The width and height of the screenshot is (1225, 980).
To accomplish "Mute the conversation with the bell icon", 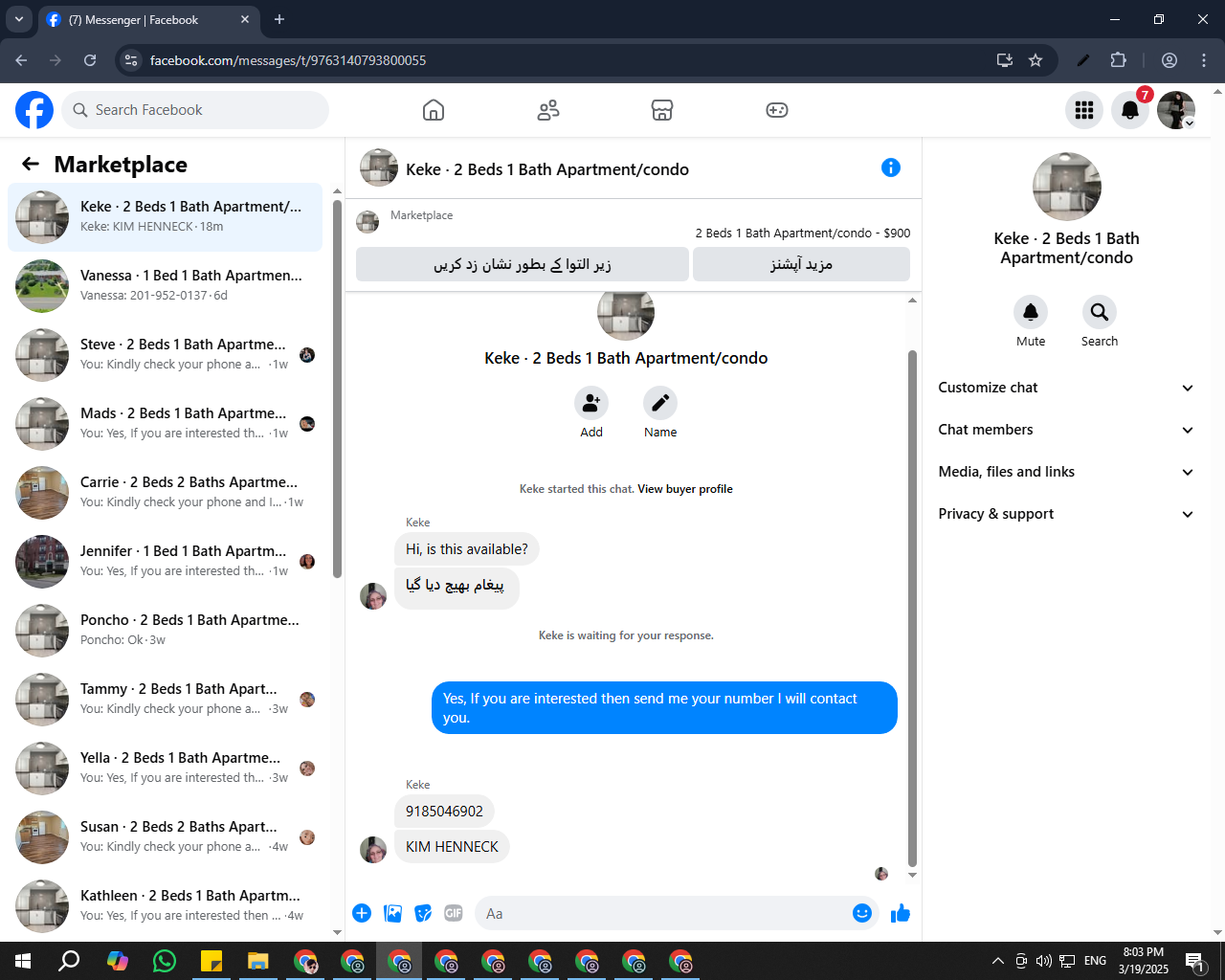I will click(x=1031, y=312).
